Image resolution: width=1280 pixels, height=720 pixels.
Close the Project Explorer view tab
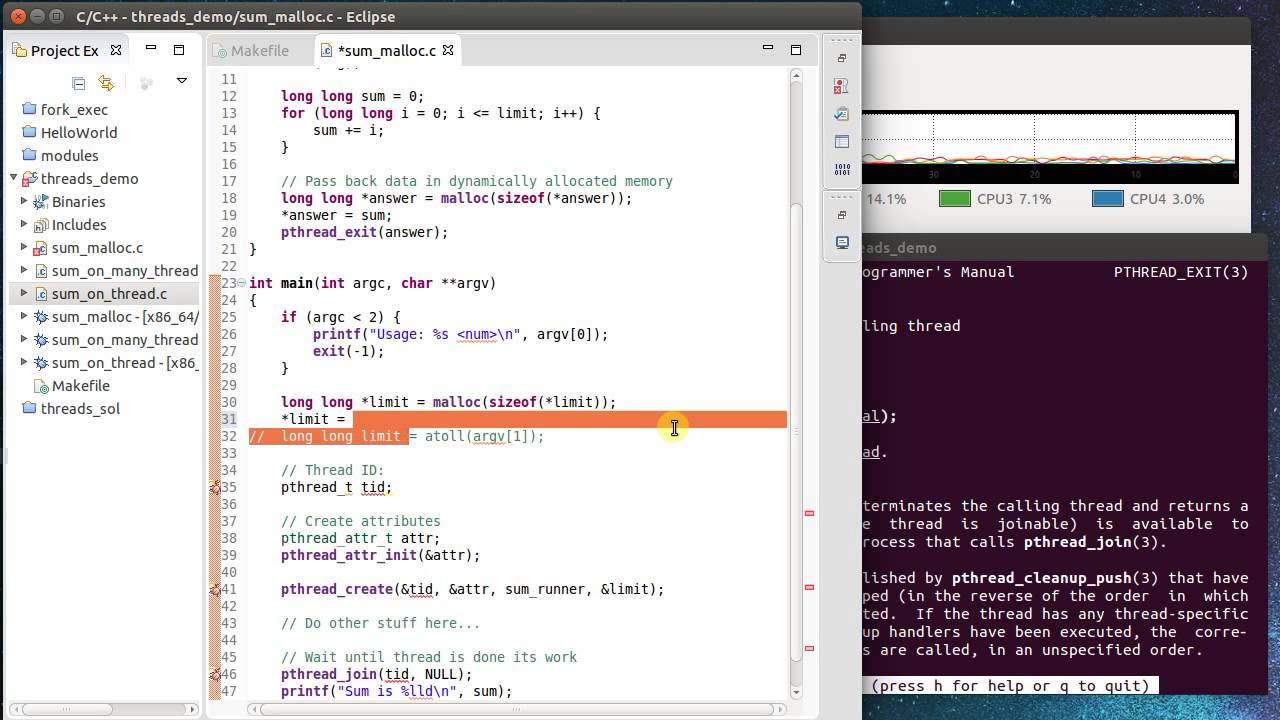[116, 49]
